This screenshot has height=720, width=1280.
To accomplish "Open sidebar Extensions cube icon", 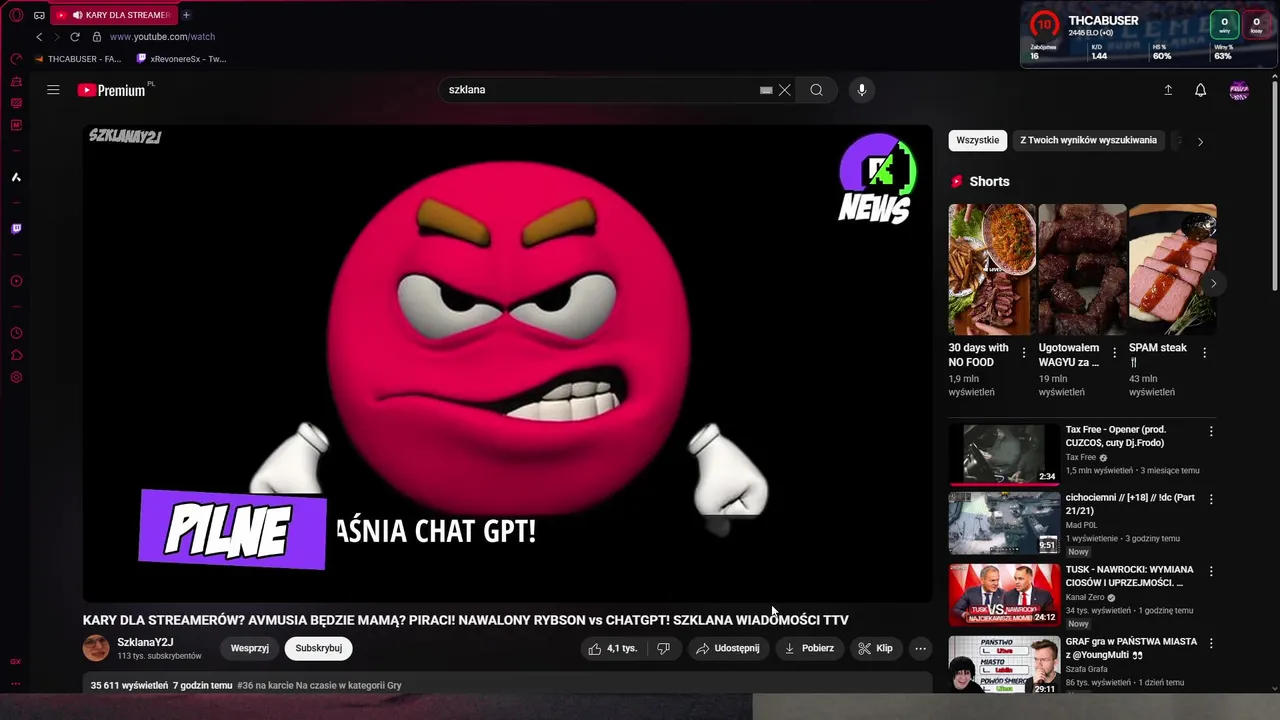I will [x=16, y=355].
